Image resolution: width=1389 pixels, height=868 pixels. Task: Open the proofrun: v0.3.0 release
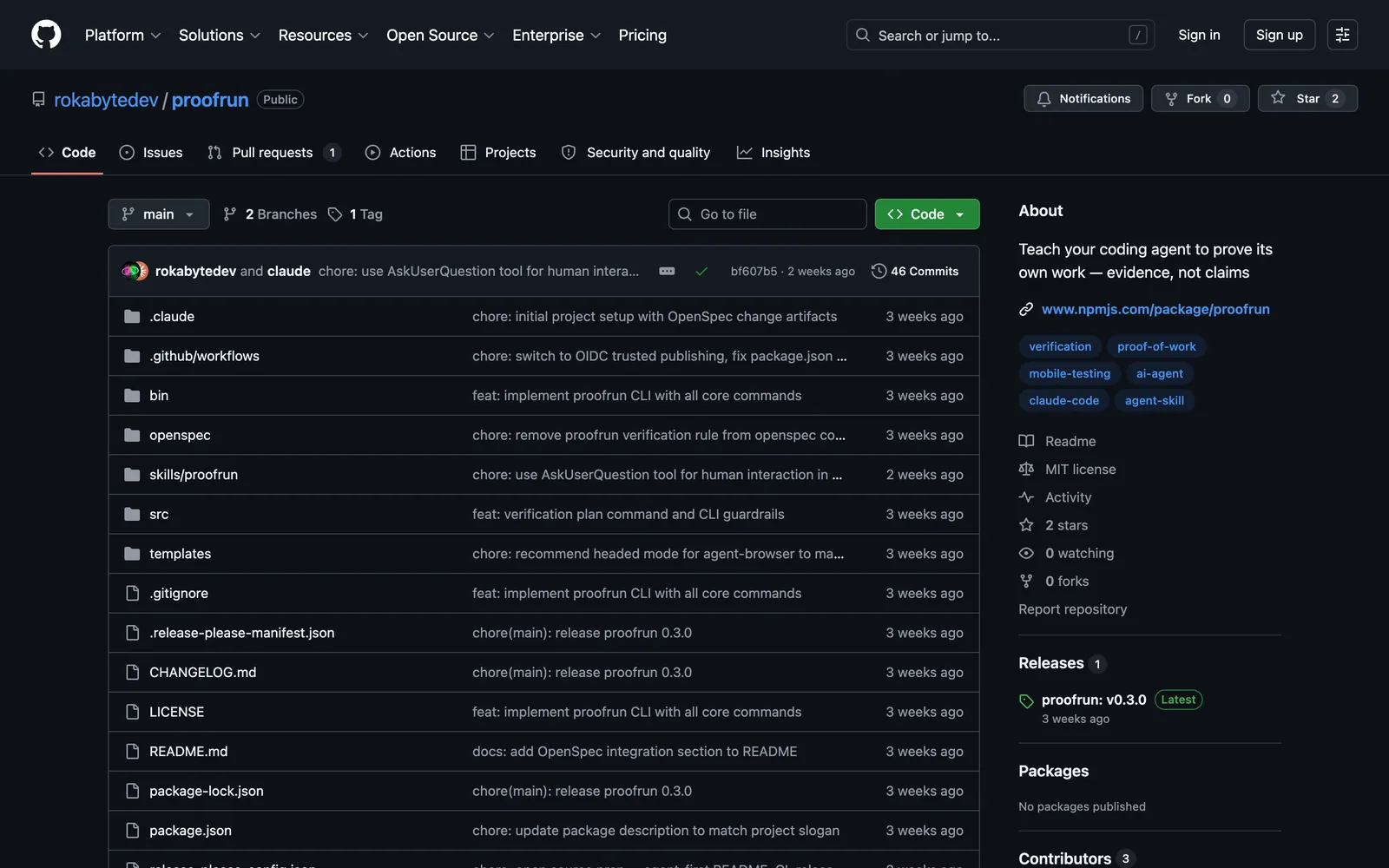coord(1094,700)
